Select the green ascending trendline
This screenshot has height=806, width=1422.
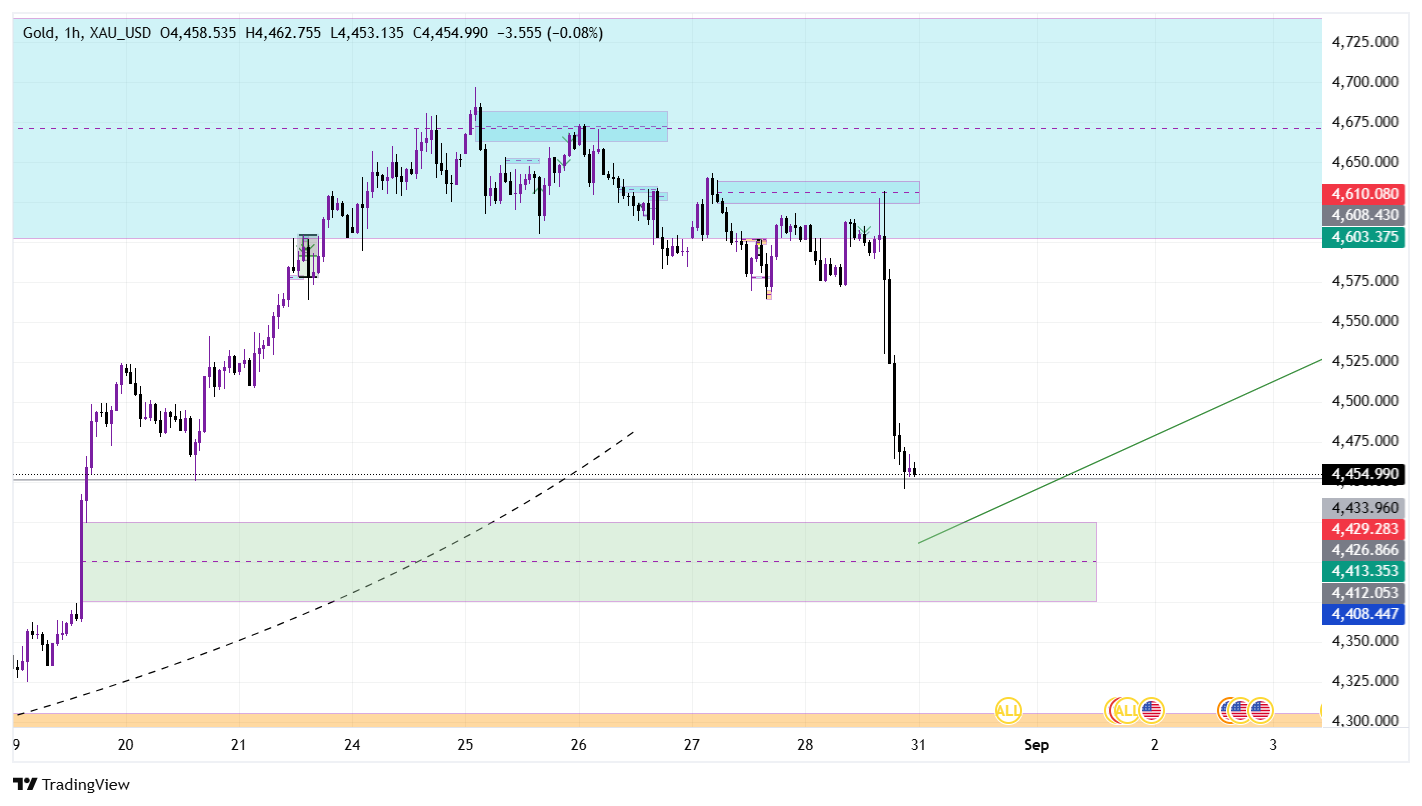click(1120, 450)
